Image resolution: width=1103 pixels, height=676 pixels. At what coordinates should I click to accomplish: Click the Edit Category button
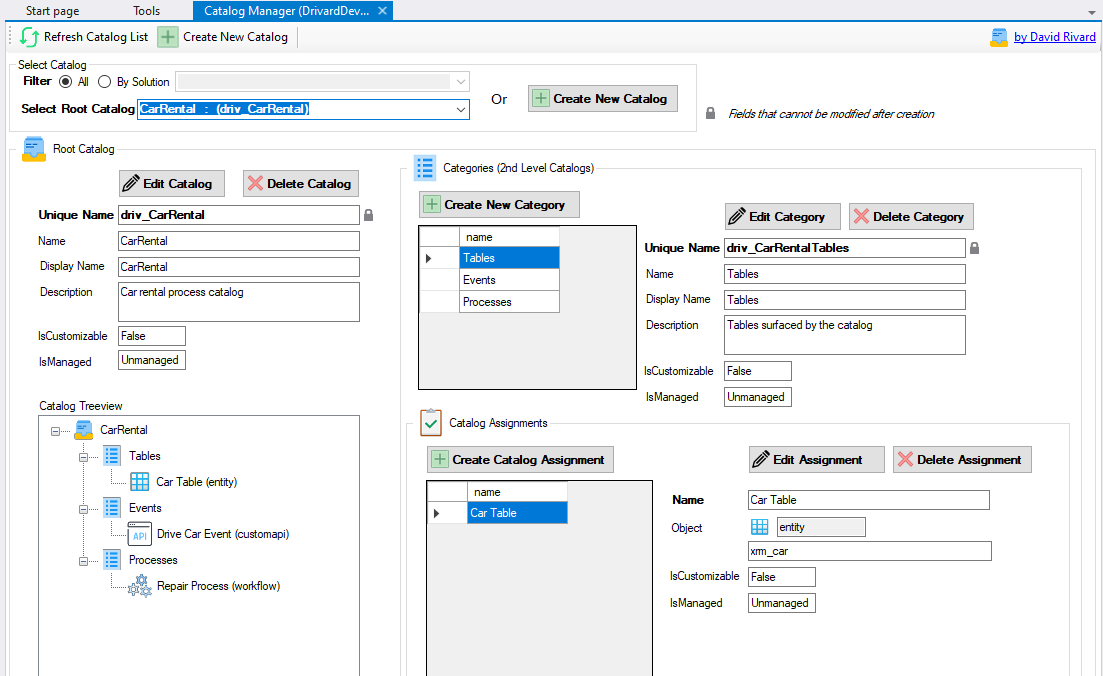point(782,217)
